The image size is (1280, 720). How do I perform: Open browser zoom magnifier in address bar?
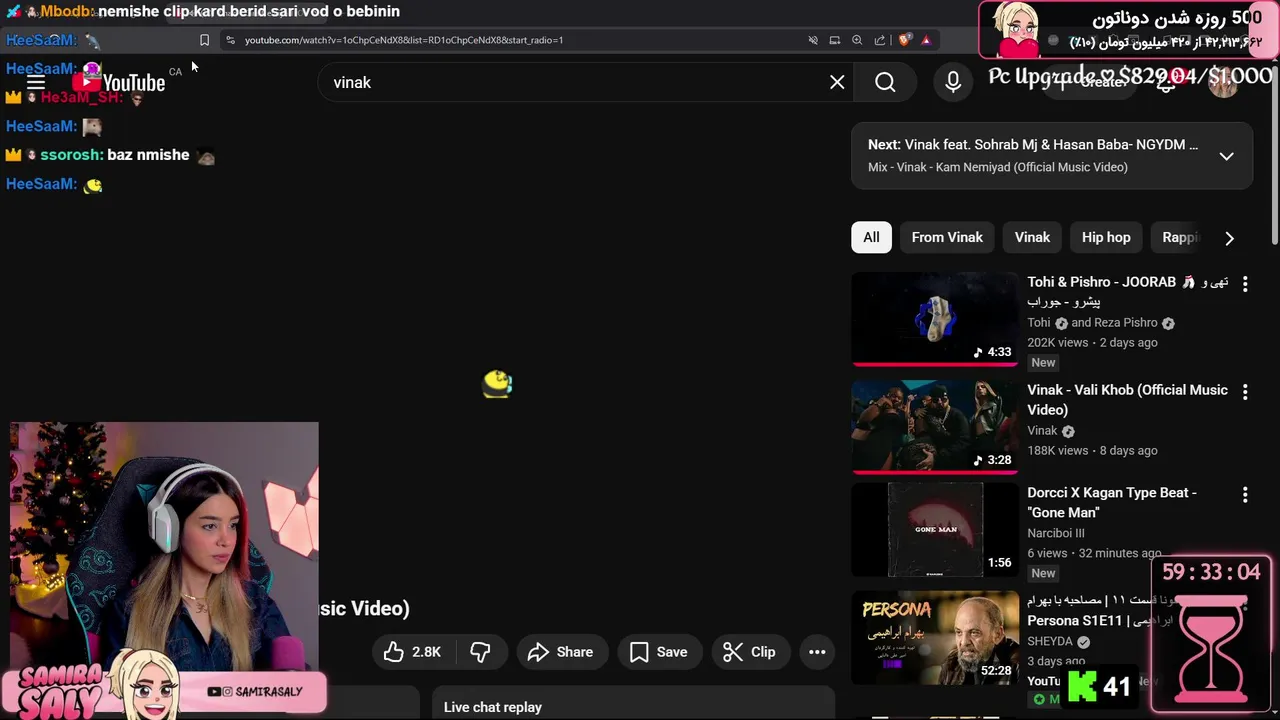click(857, 40)
